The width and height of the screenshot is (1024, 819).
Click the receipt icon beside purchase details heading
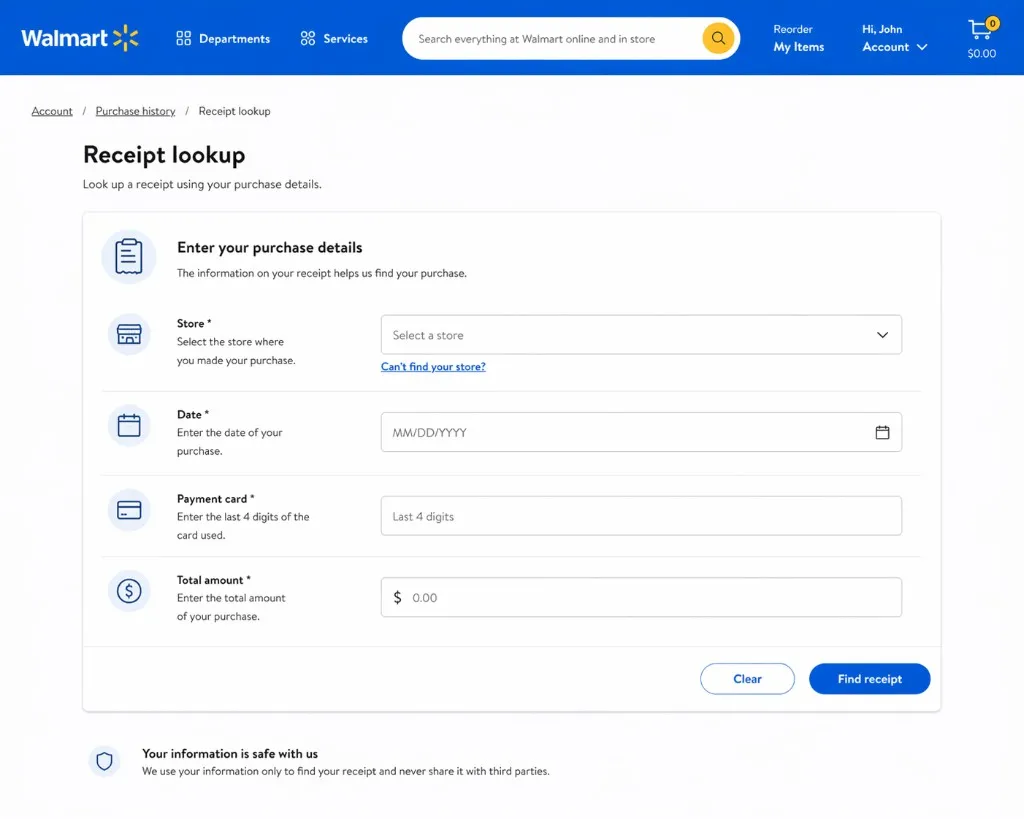coord(129,256)
